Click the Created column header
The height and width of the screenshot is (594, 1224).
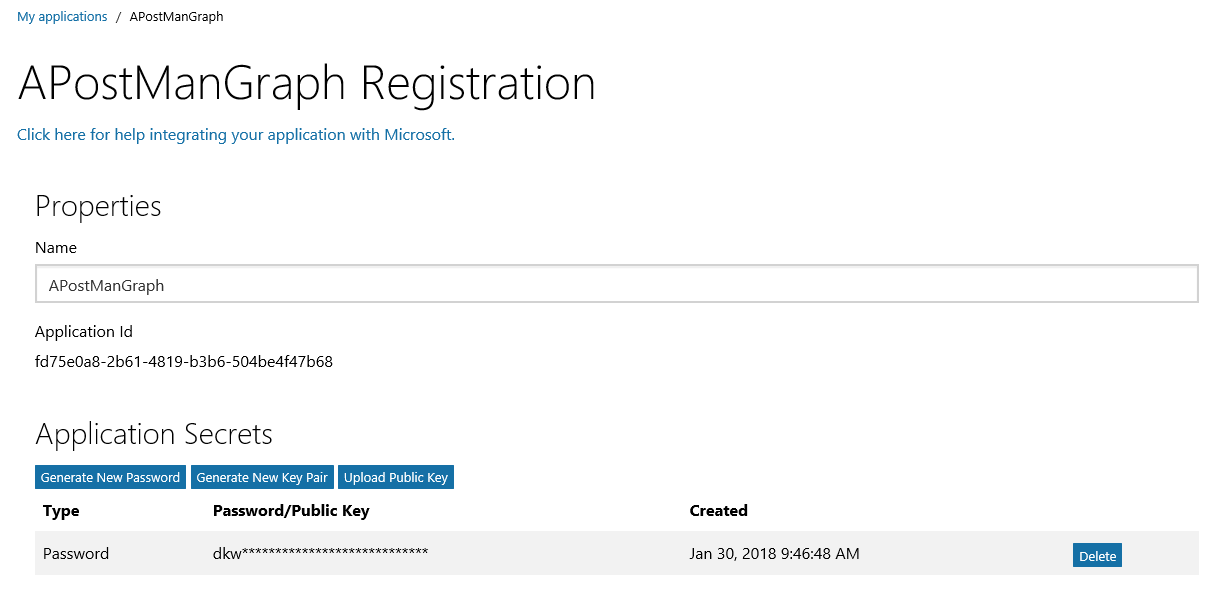pos(718,510)
